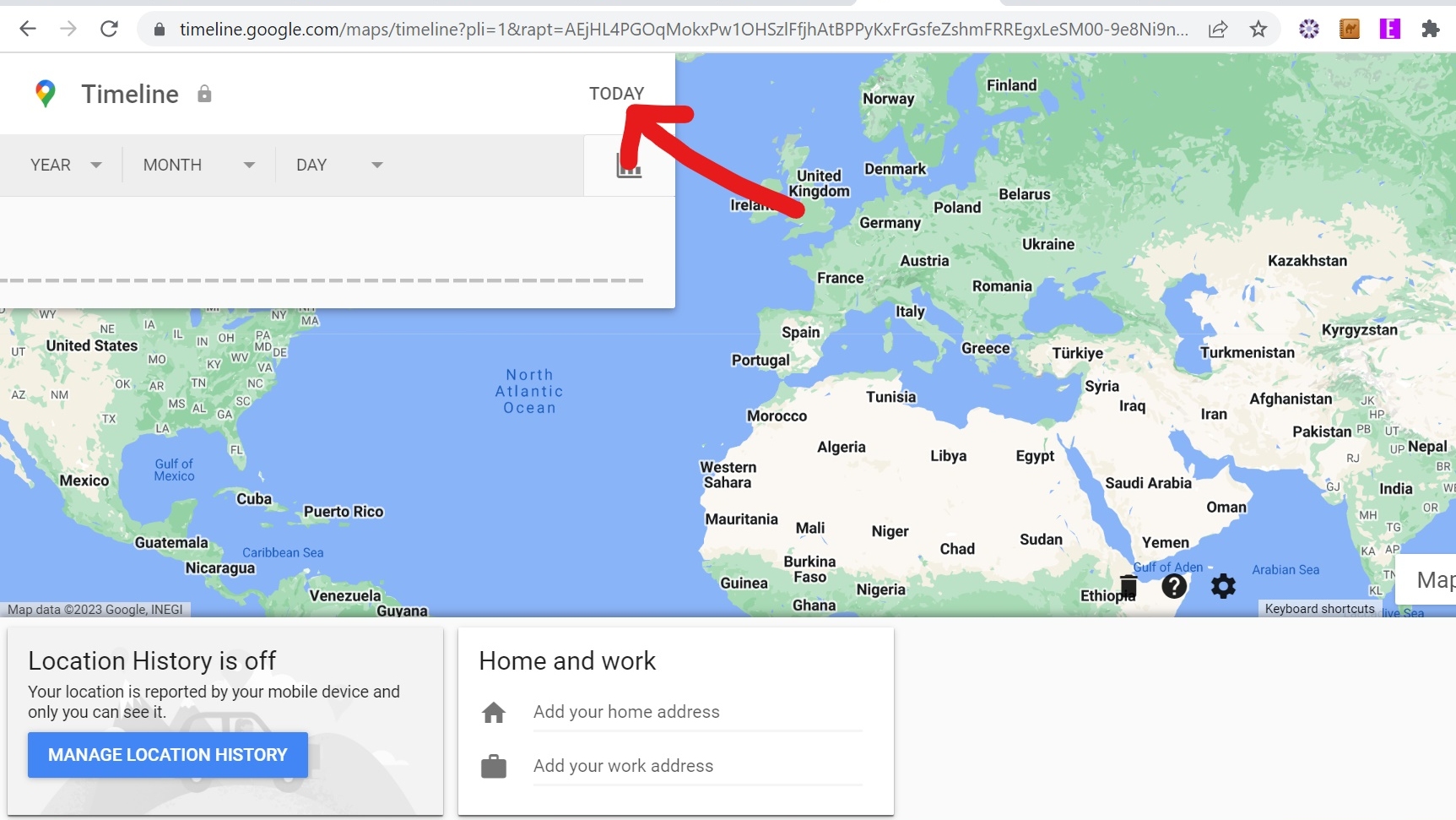Open the DAY dropdown
Viewport: 1456px width, 820px height.
[x=339, y=166]
